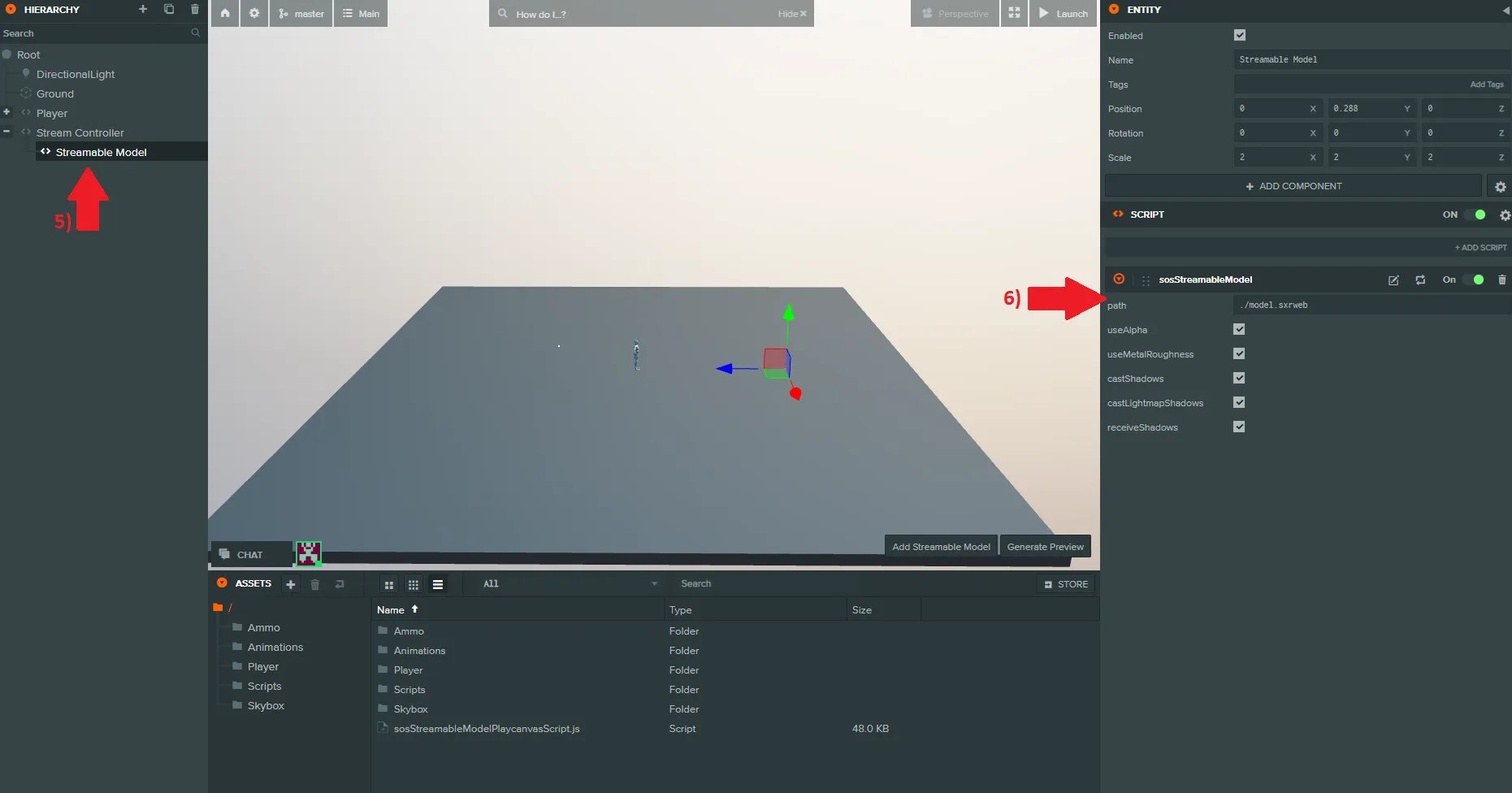Viewport: 1512px width, 793px height.
Task: Duplicate the selected entity in Hierarchy
Action: (169, 10)
